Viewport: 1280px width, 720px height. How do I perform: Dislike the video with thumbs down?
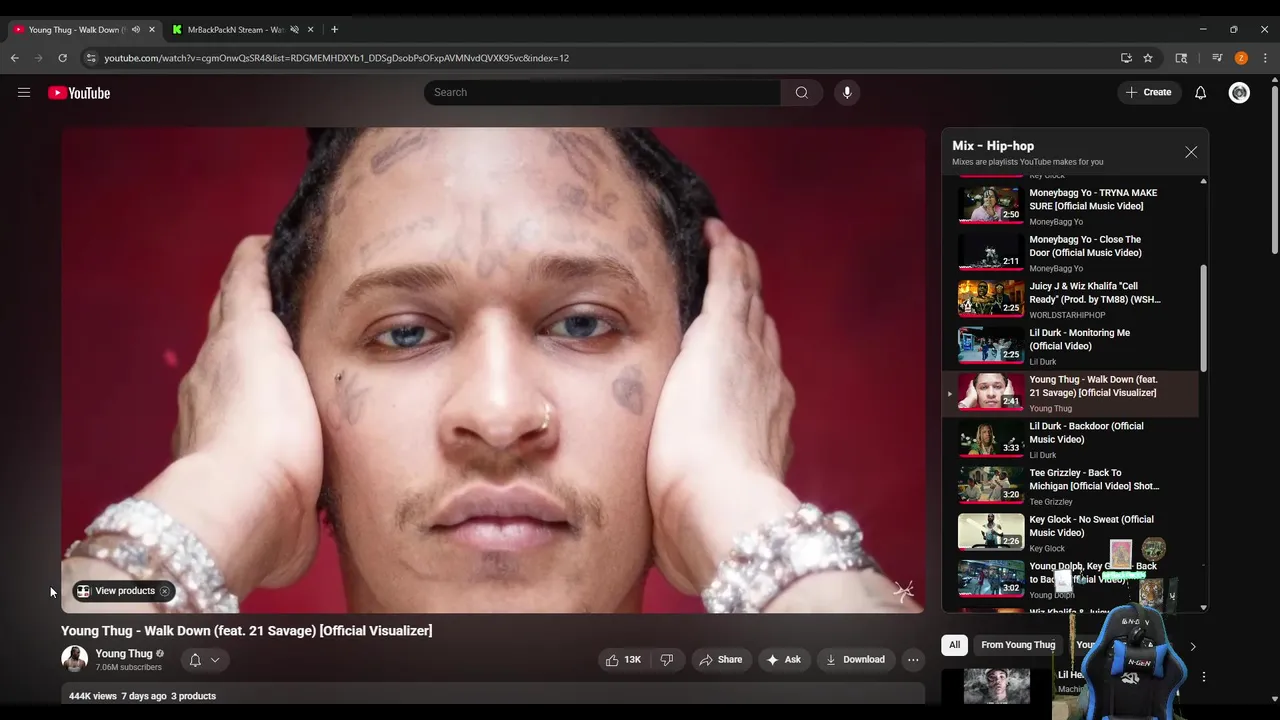[667, 660]
